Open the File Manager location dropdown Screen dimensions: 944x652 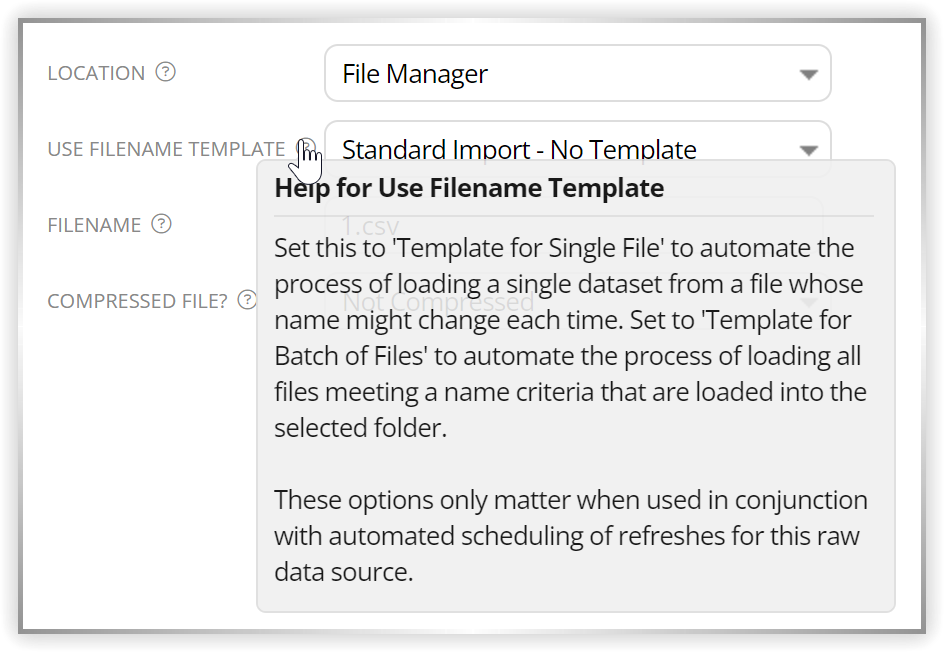pos(578,73)
